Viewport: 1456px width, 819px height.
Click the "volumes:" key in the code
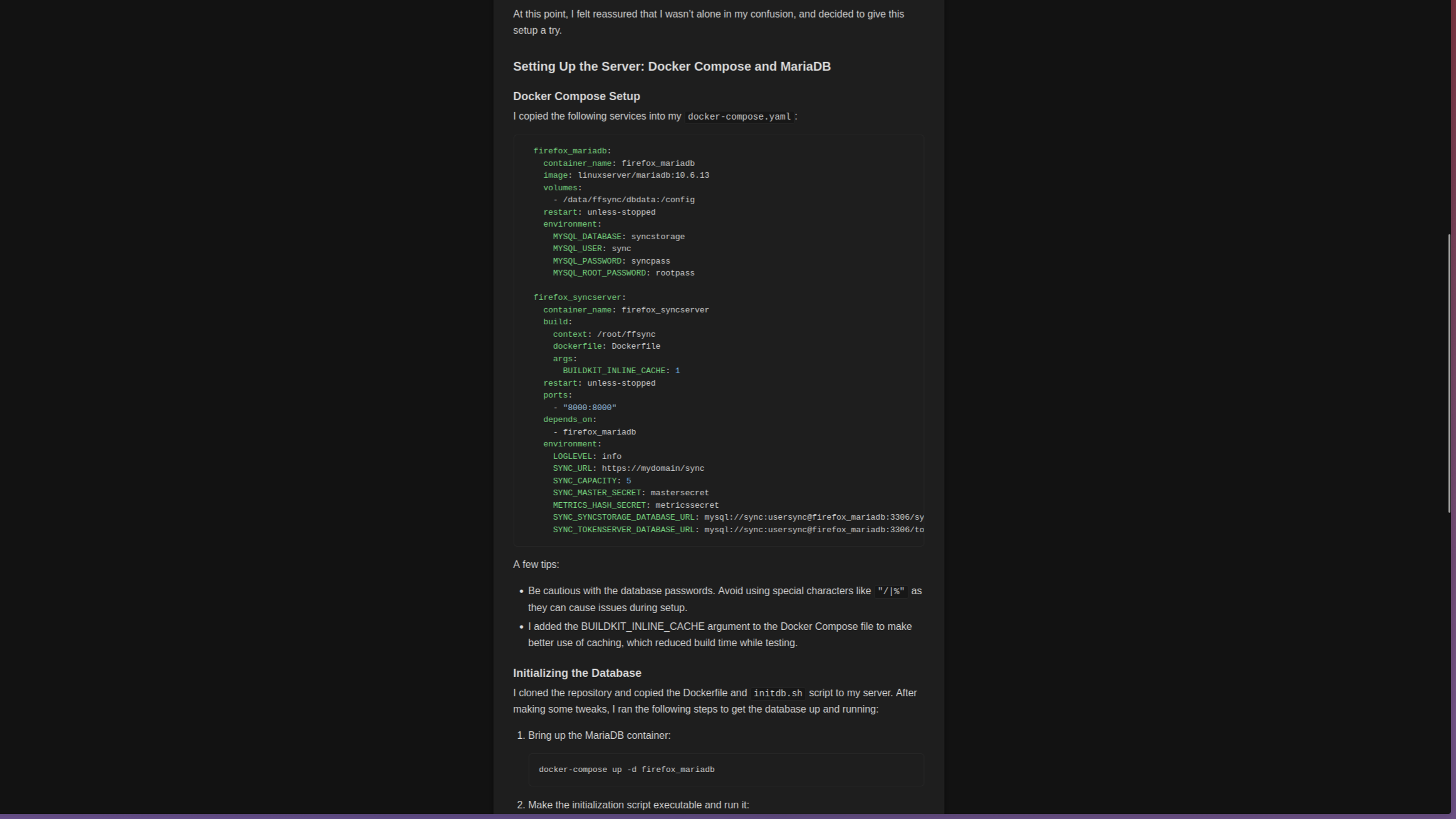pos(563,188)
